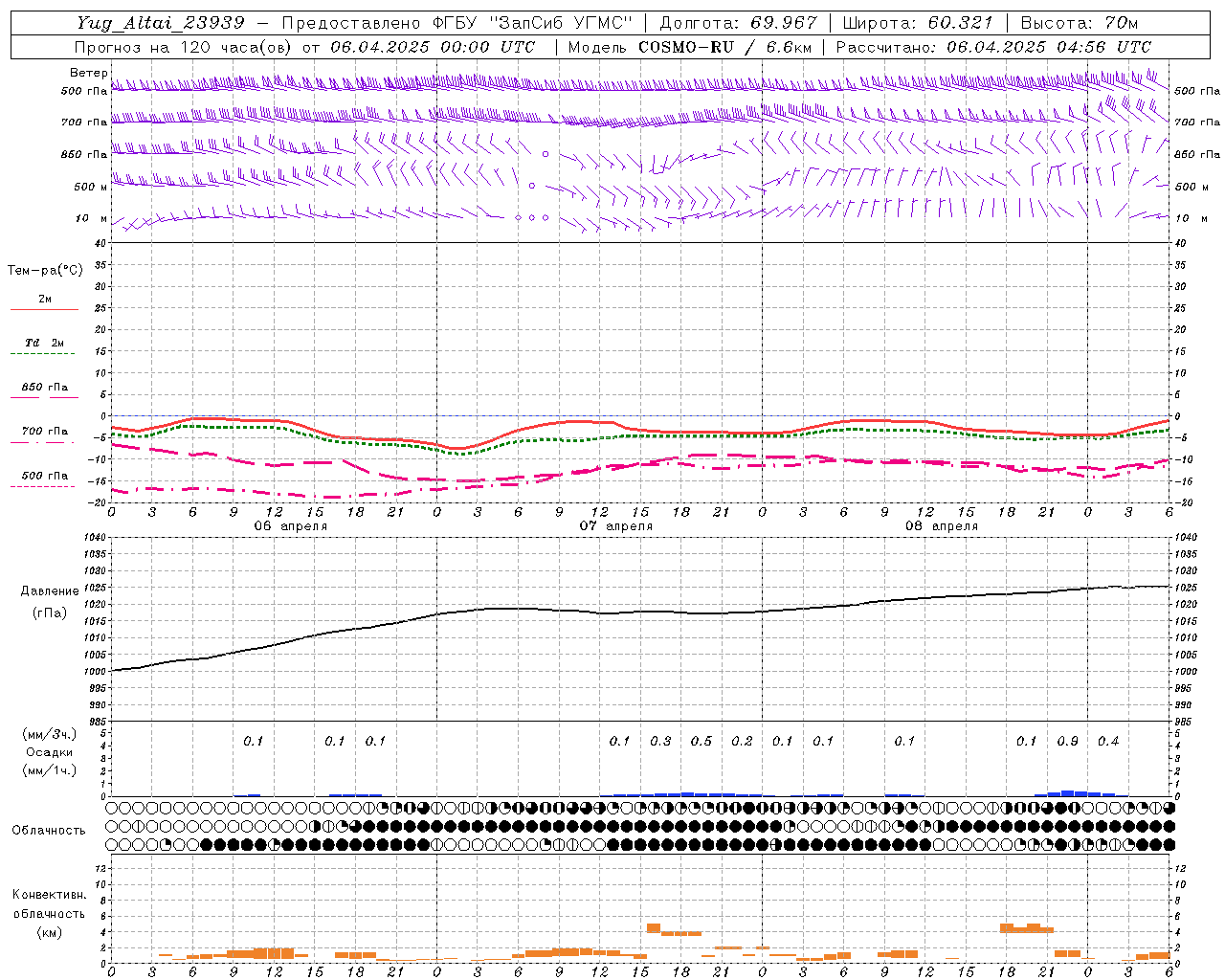Click the Давление pressure chart title
The width and height of the screenshot is (1225, 980).
pos(50,591)
